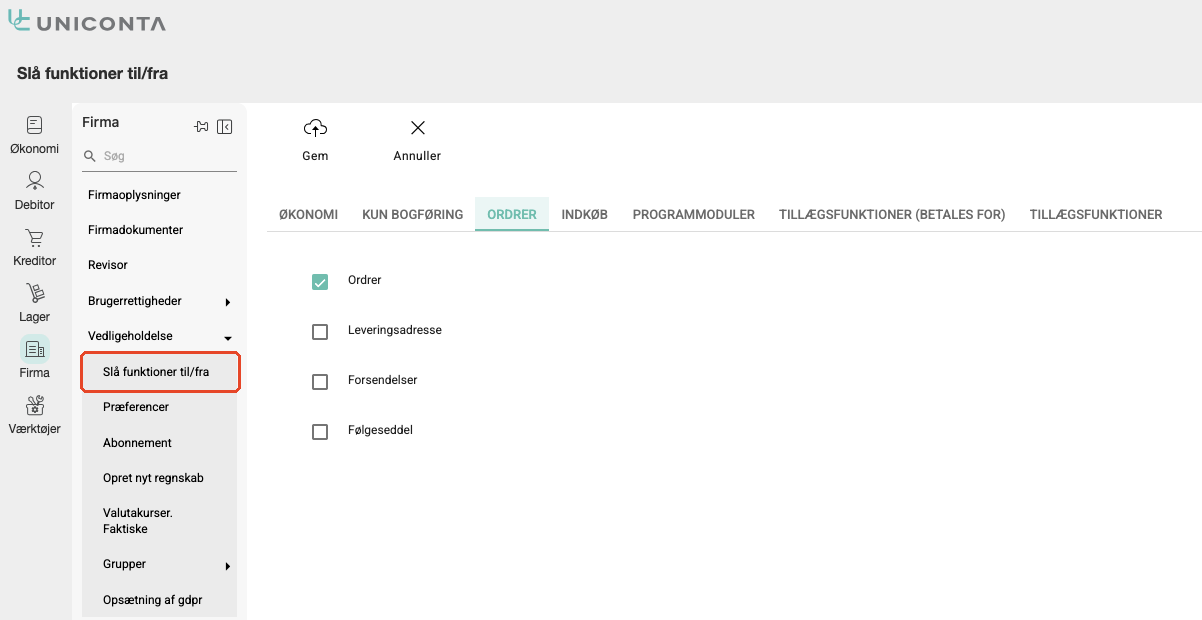
Task: Switch to the ØKONOMI tab
Action: coord(308,214)
